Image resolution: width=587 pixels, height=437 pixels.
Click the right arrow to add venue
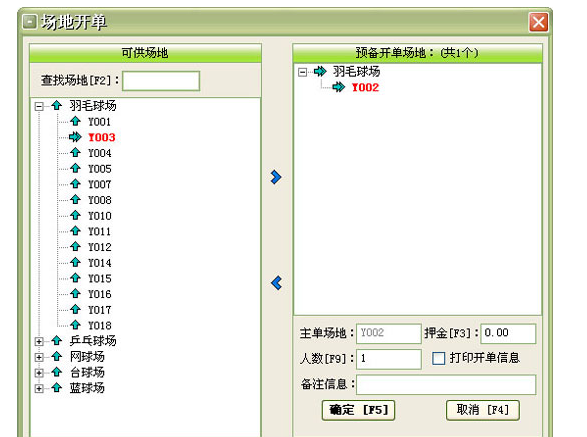pyautogui.click(x=276, y=177)
